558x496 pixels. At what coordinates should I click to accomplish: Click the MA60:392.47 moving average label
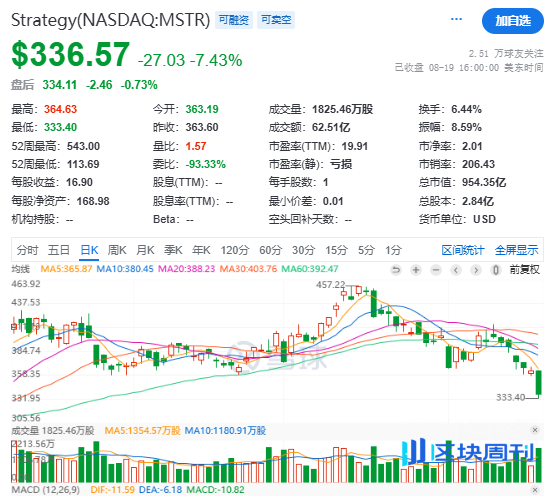310,269
